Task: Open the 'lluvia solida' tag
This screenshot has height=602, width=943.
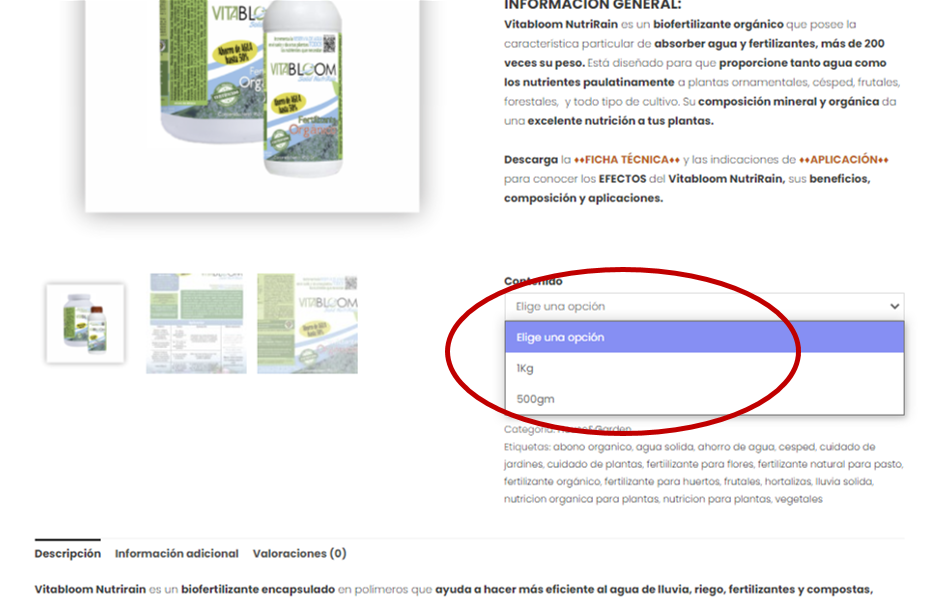Action: (x=843, y=481)
